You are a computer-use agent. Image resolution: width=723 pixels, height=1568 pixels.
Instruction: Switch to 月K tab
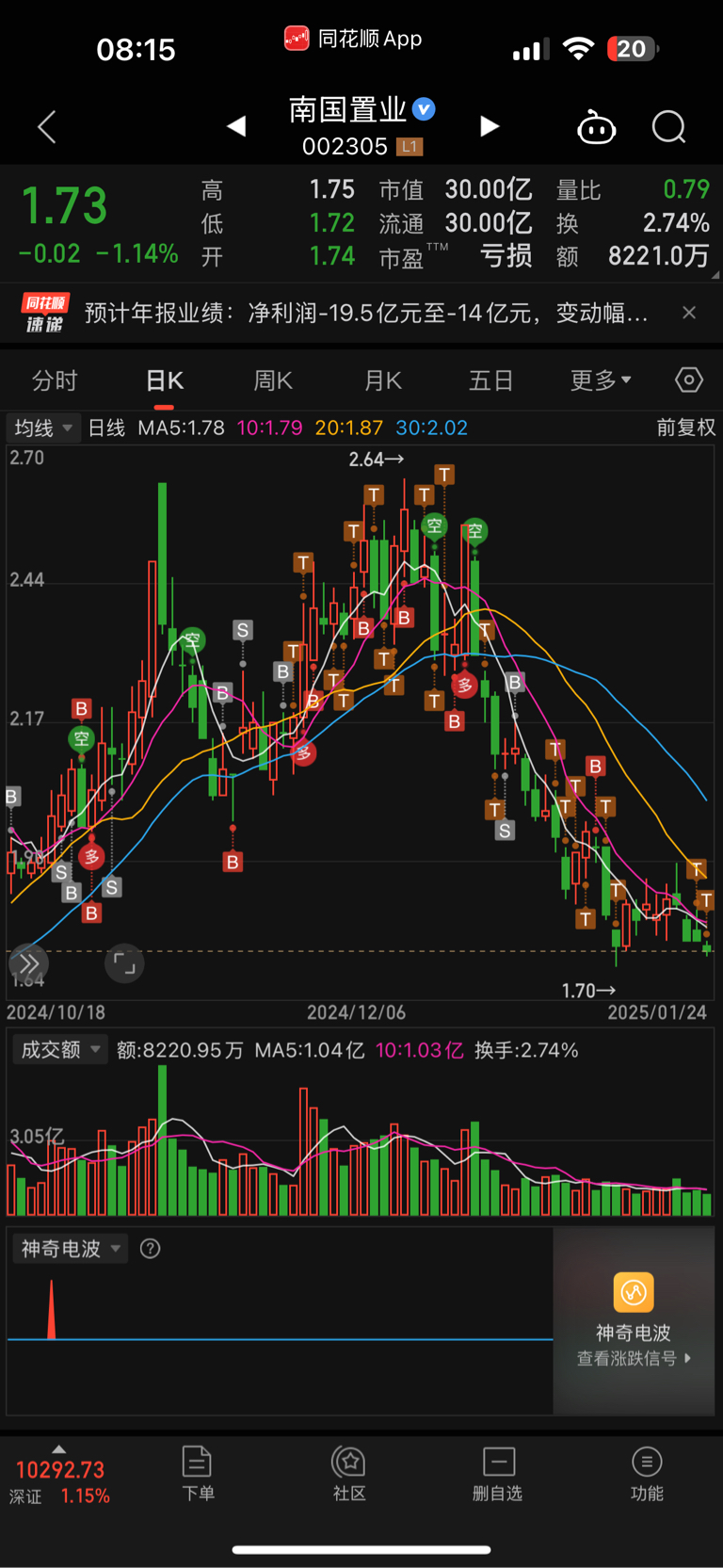tap(383, 380)
